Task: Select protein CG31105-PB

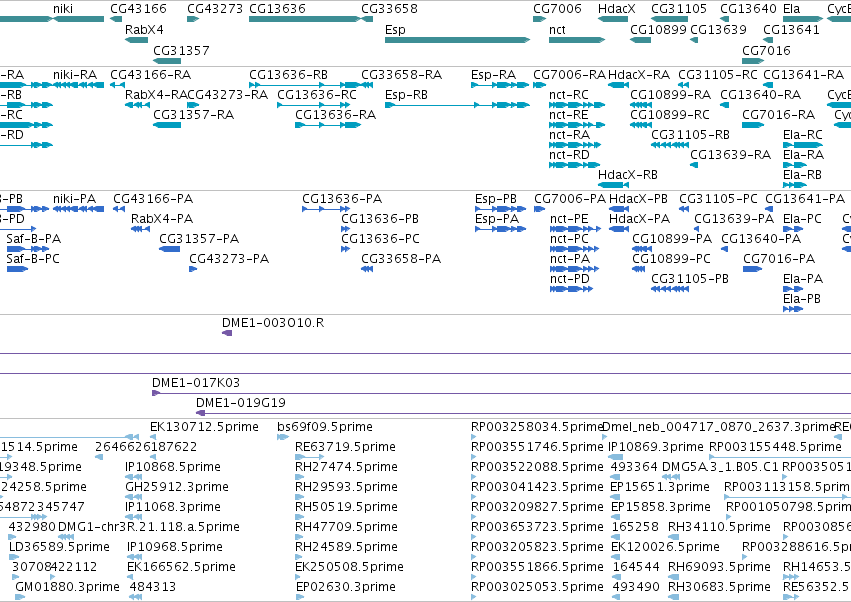Action: (x=670, y=289)
